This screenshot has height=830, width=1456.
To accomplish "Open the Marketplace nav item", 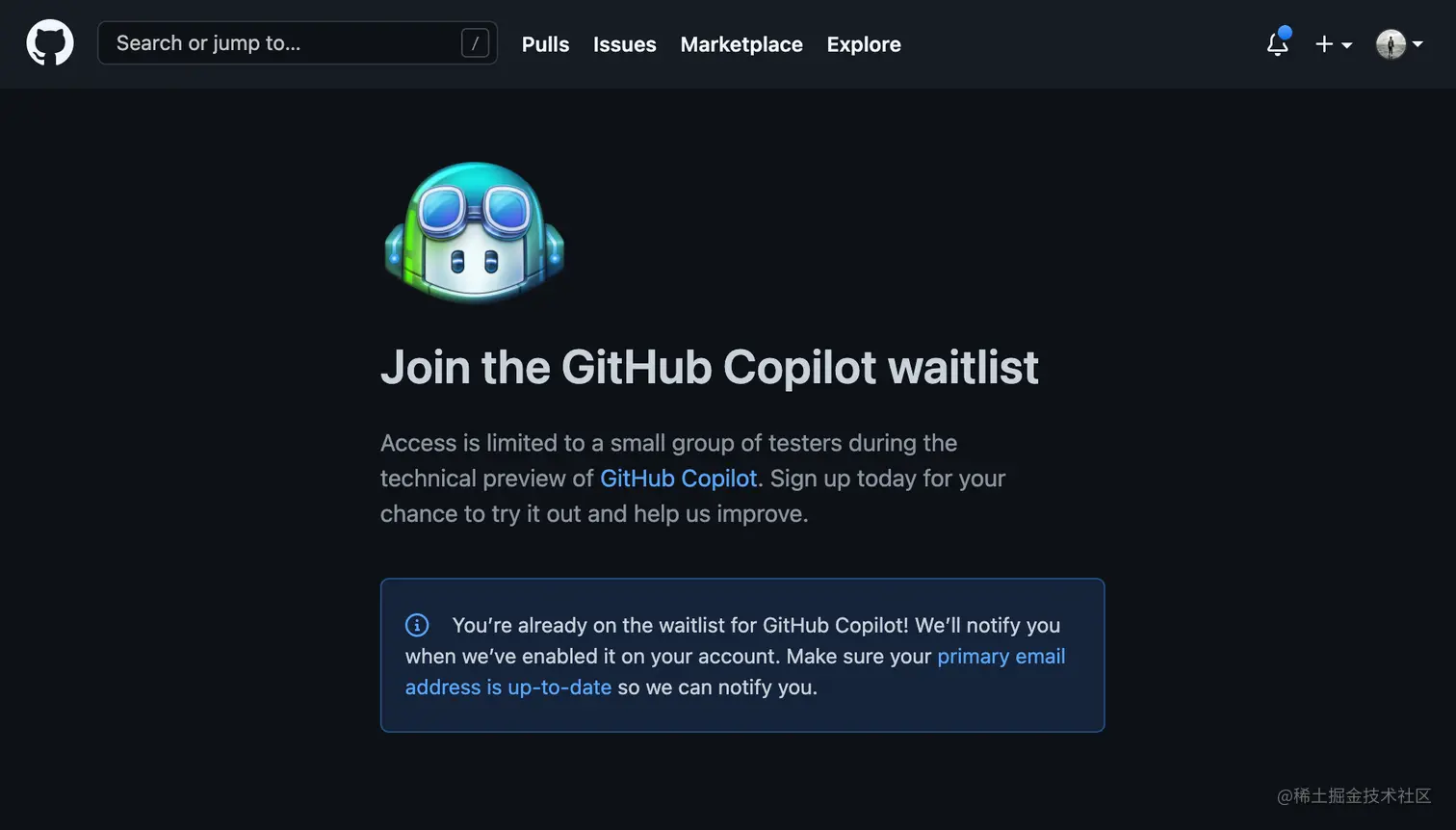I will [741, 44].
